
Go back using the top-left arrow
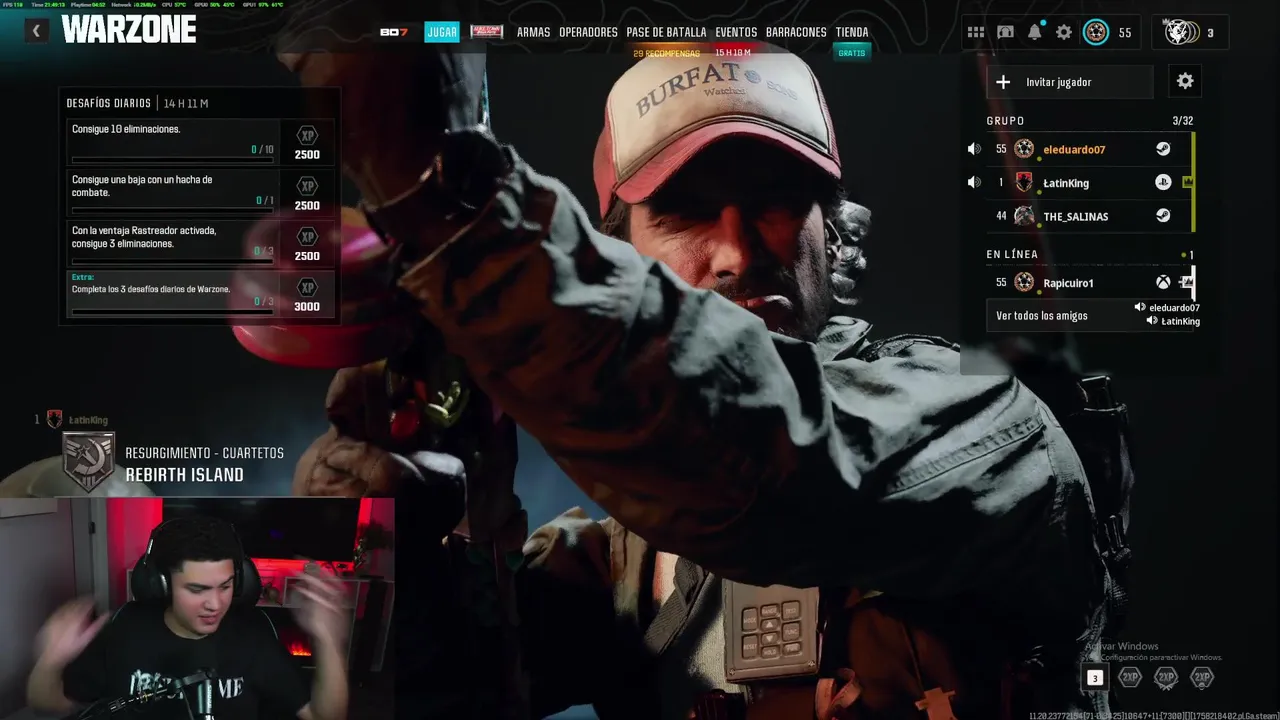tap(36, 31)
